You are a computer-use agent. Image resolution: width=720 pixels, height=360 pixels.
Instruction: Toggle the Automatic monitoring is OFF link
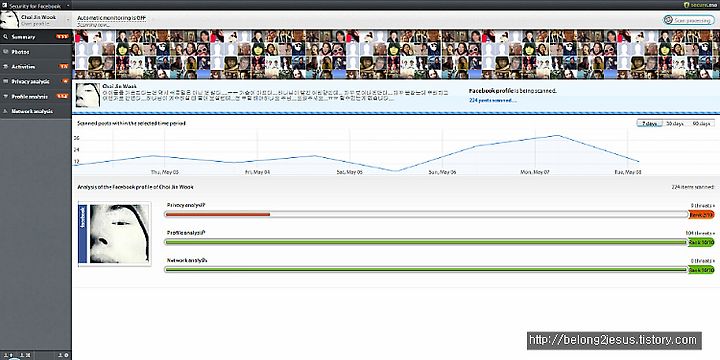[112, 18]
